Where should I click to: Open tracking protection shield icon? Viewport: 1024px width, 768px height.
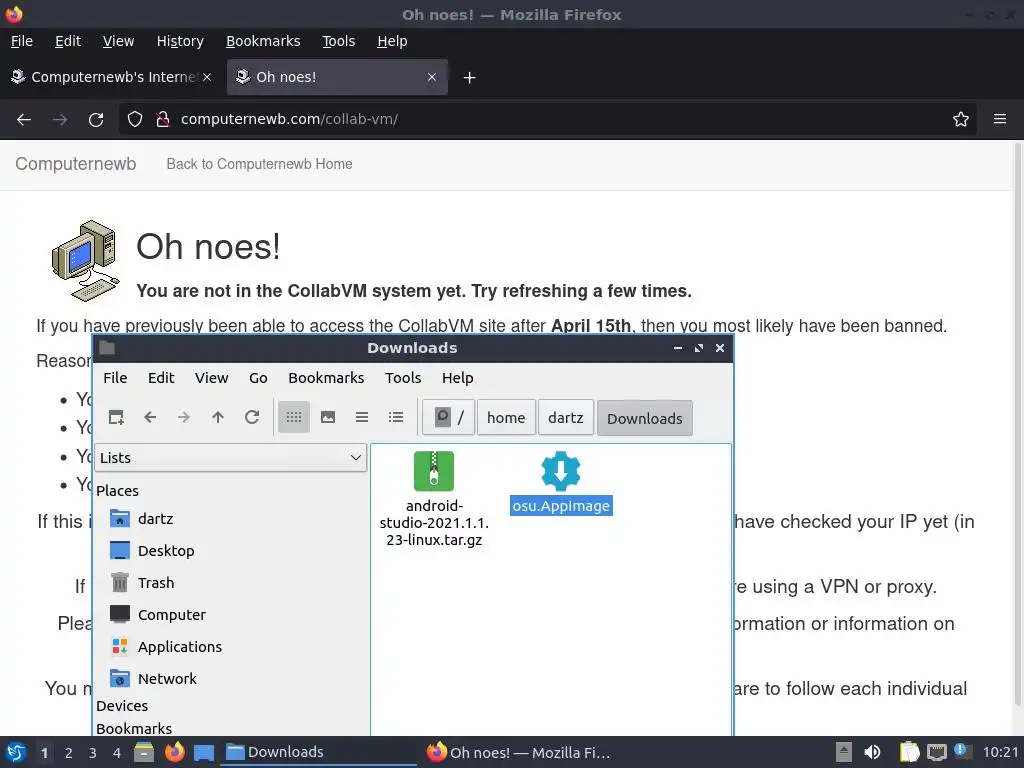point(135,119)
